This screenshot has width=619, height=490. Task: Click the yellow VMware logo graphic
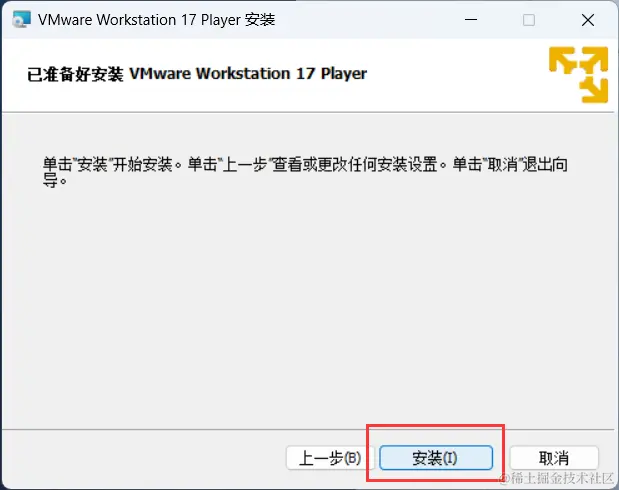tap(578, 75)
